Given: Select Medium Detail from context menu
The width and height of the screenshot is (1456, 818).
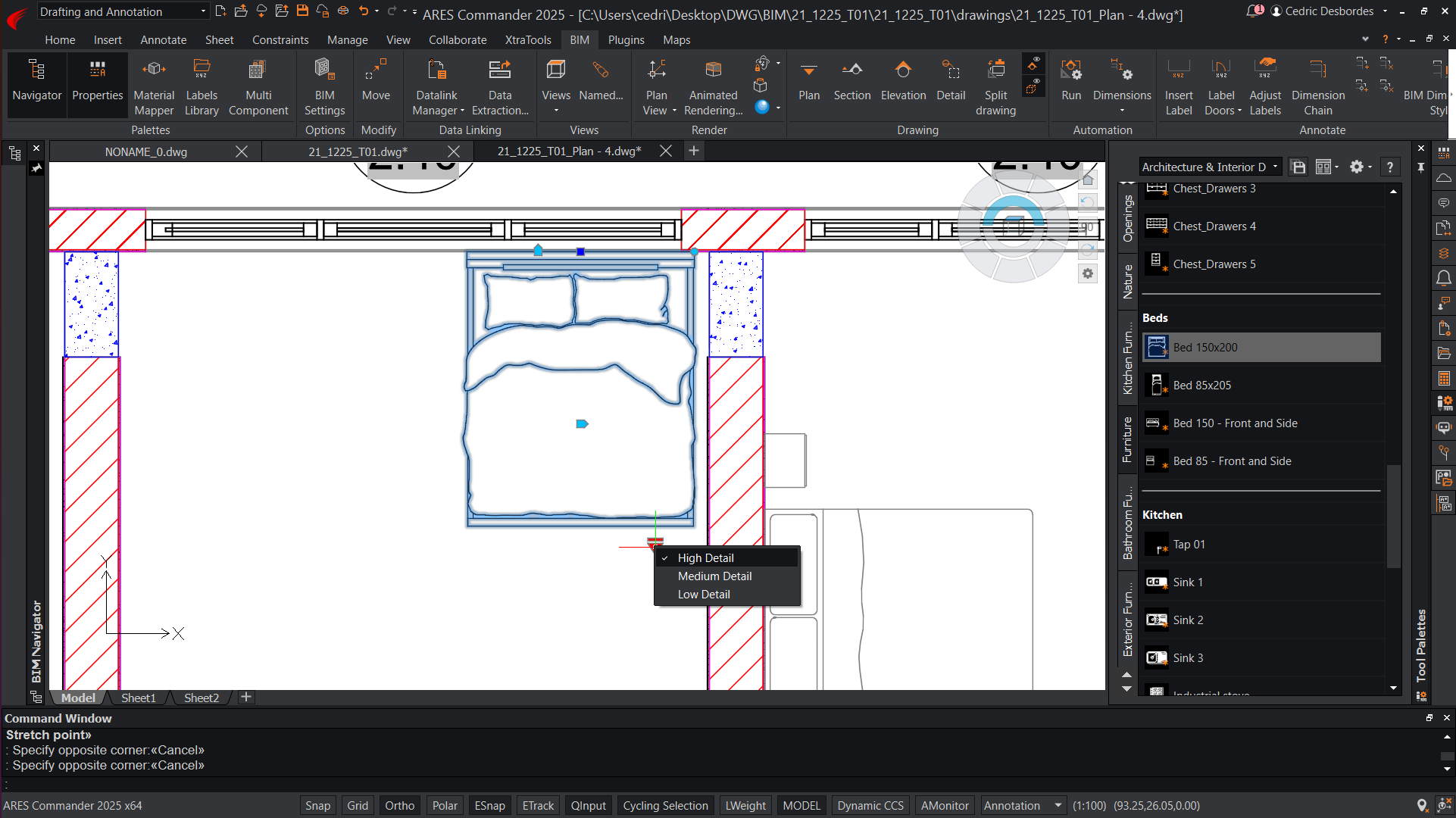Looking at the screenshot, I should 714,576.
